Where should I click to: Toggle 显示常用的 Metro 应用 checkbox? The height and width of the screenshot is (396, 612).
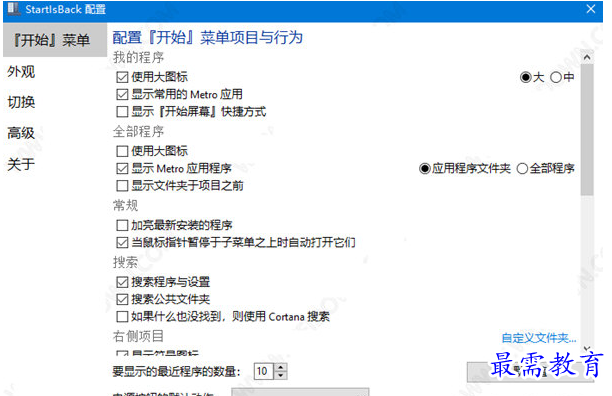pyautogui.click(x=122, y=94)
